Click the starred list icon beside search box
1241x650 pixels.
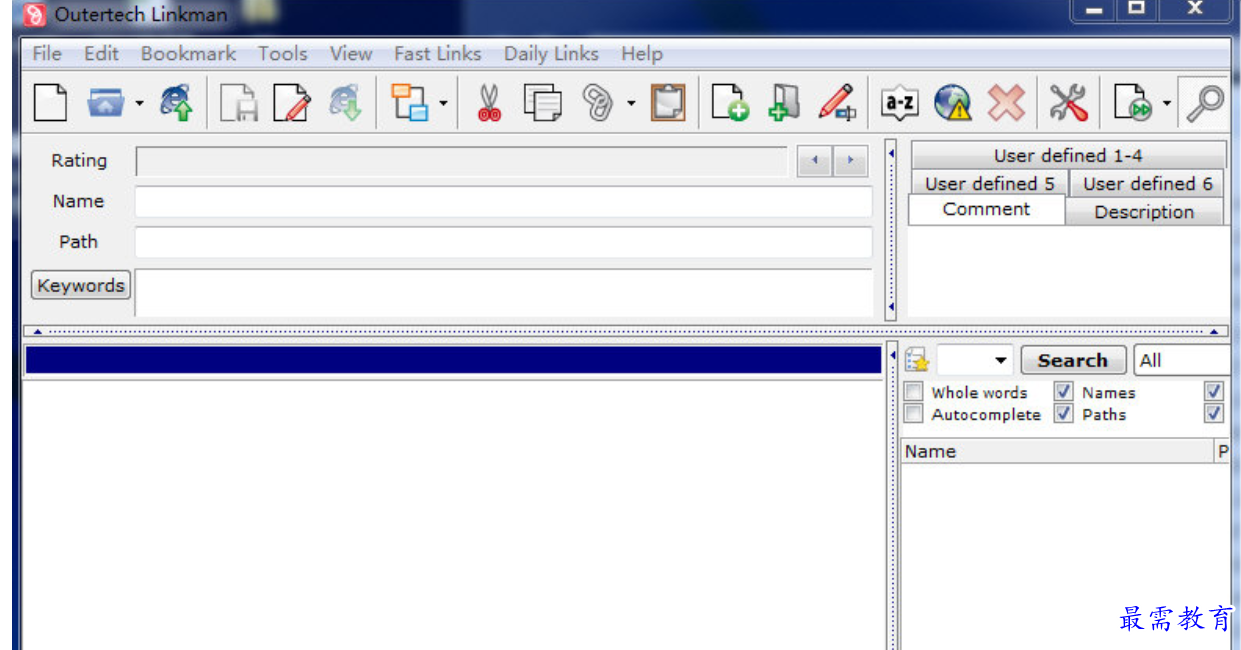pos(917,361)
